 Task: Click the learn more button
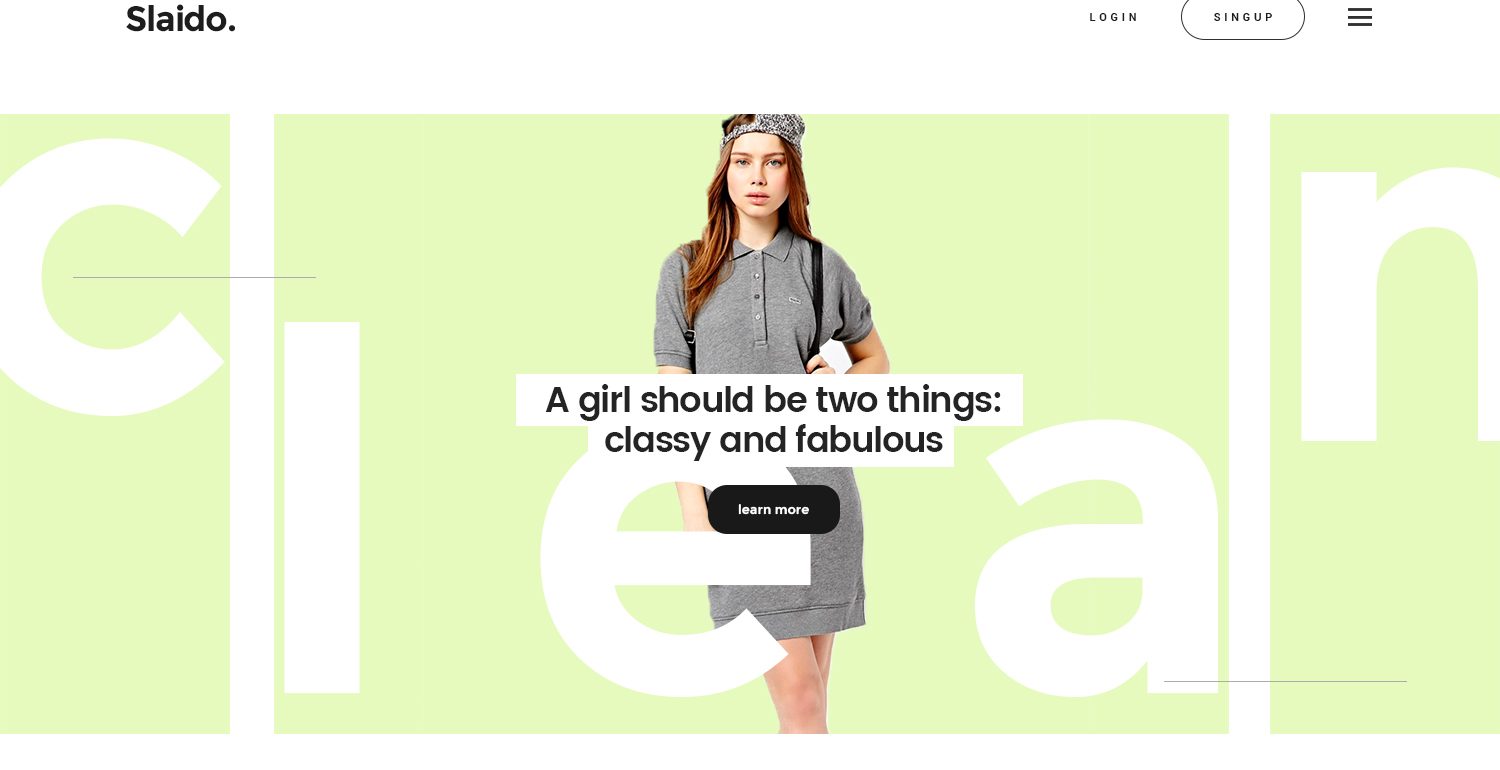tap(773, 509)
